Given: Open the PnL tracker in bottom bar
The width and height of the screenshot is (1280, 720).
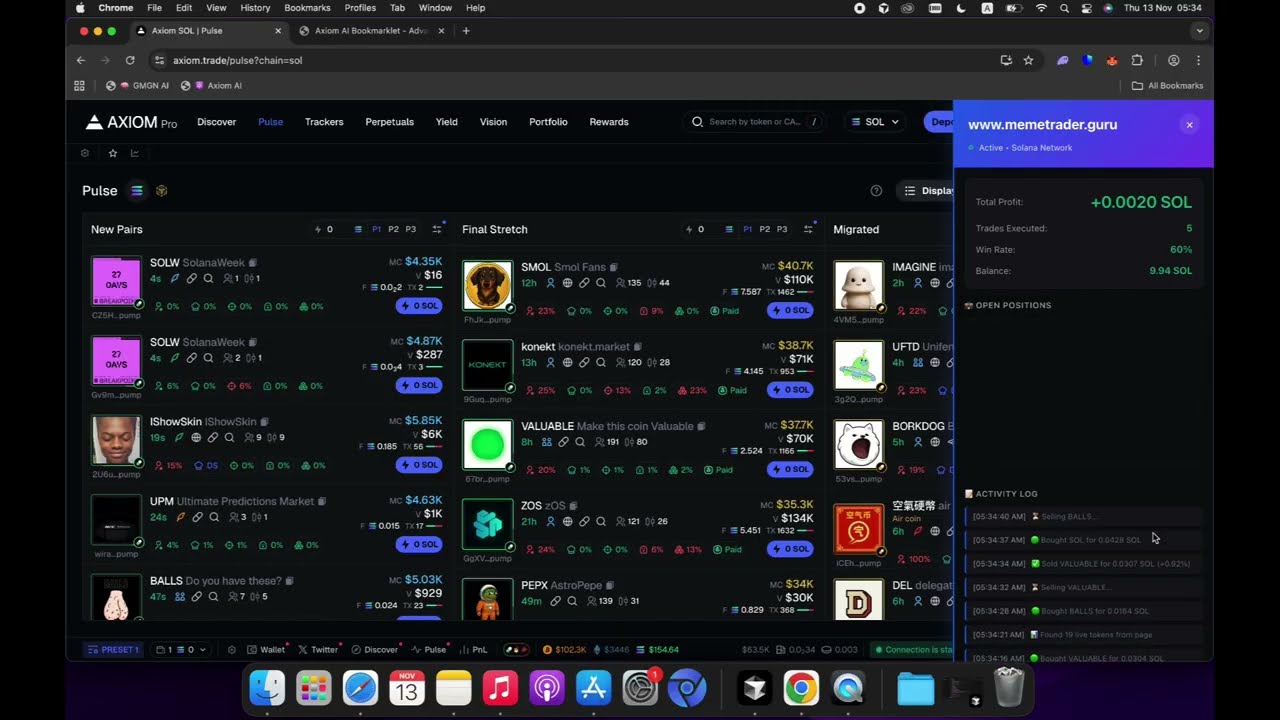Looking at the screenshot, I should click(472, 649).
